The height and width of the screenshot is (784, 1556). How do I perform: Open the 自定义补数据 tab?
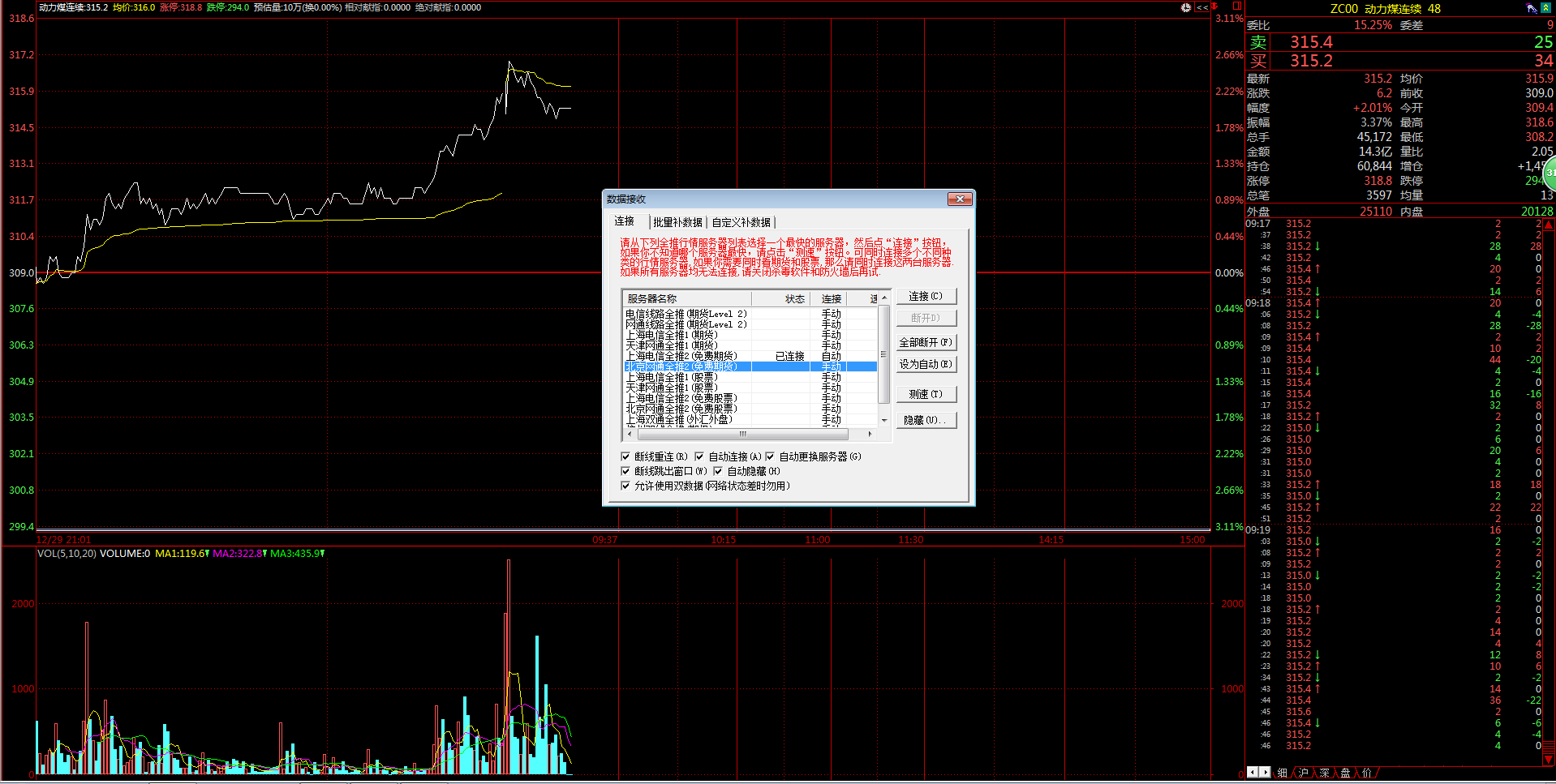click(741, 222)
